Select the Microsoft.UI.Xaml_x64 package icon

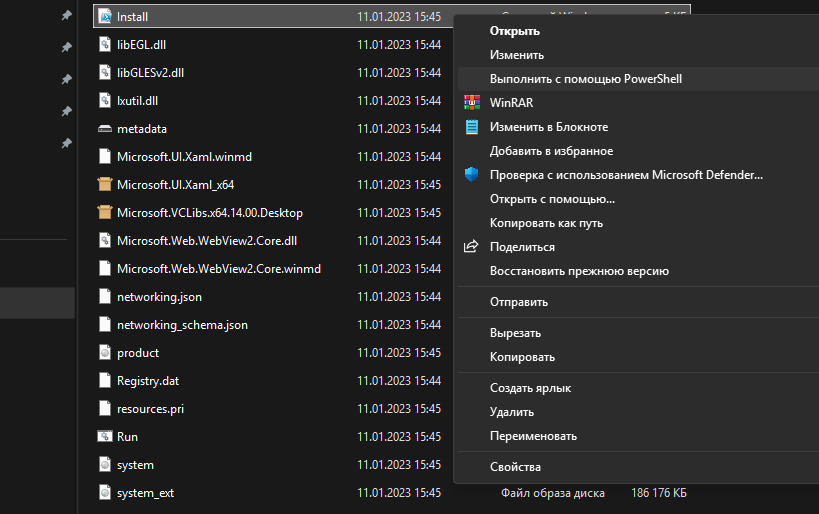[x=104, y=185]
